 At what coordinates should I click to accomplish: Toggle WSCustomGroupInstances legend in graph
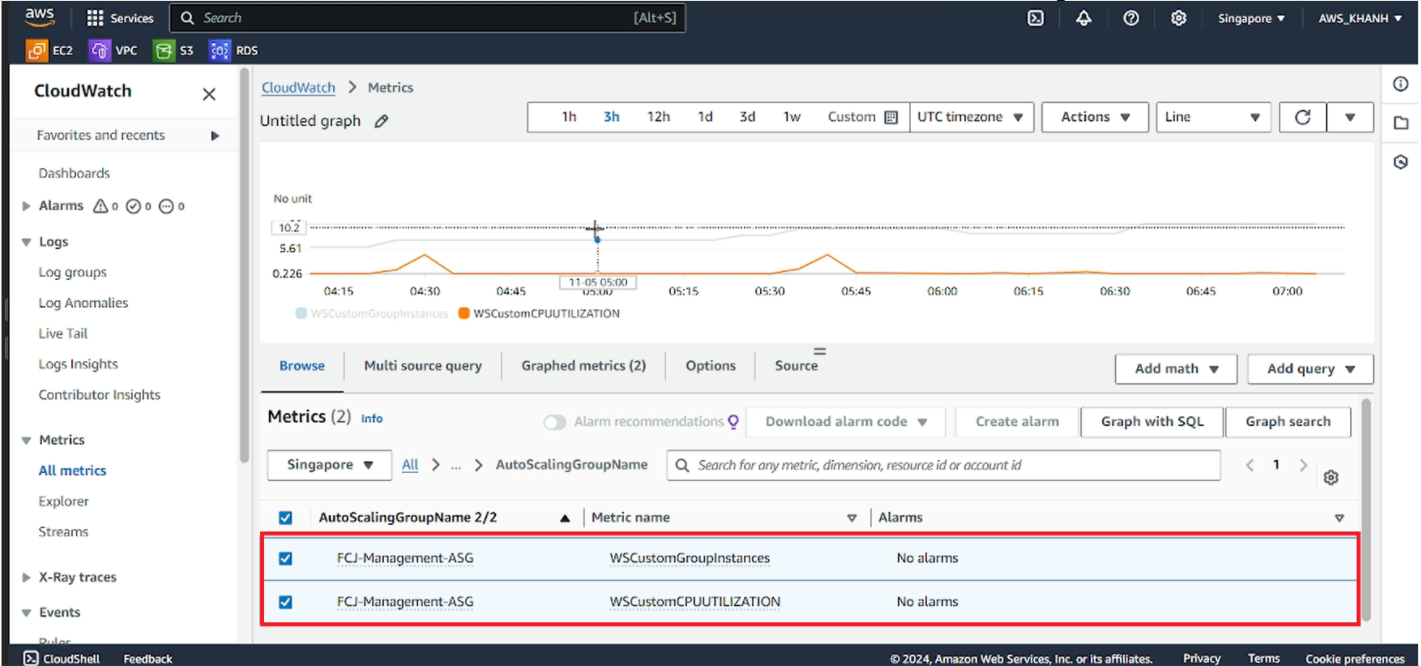point(372,313)
